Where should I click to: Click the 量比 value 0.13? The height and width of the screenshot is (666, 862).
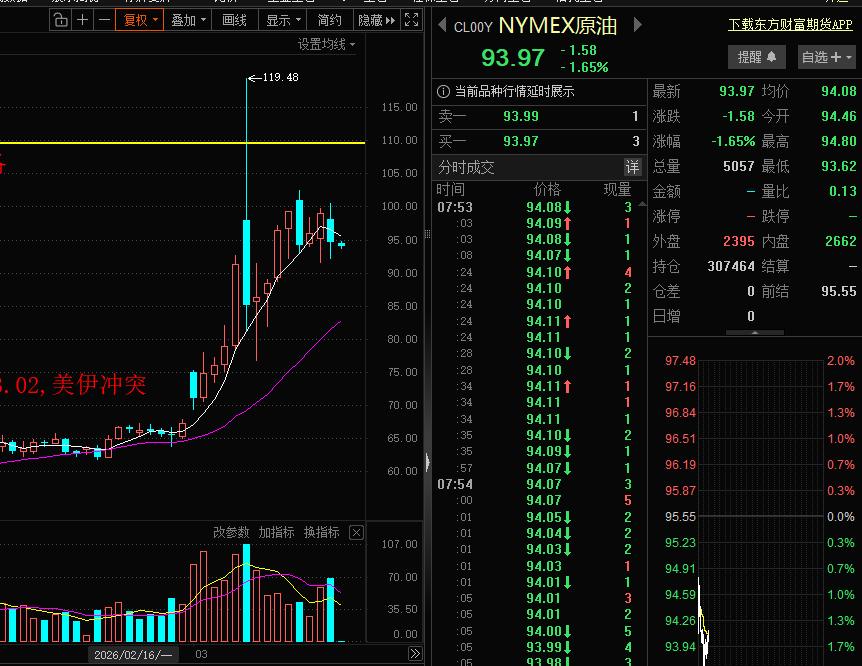843,191
